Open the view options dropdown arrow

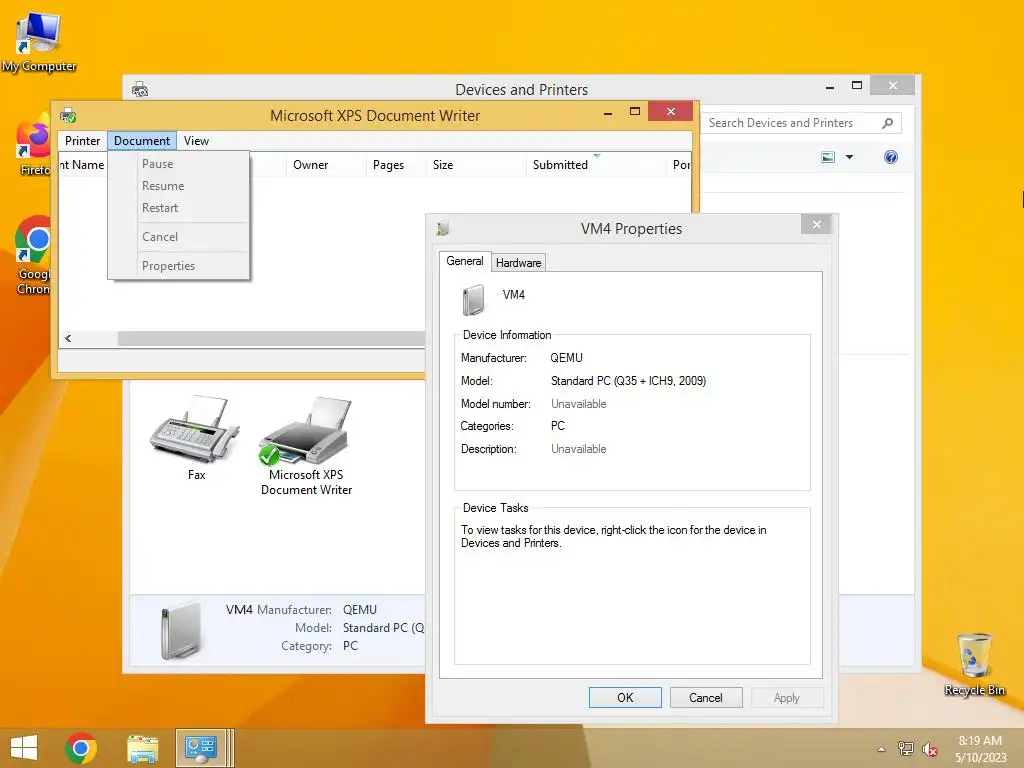[849, 157]
